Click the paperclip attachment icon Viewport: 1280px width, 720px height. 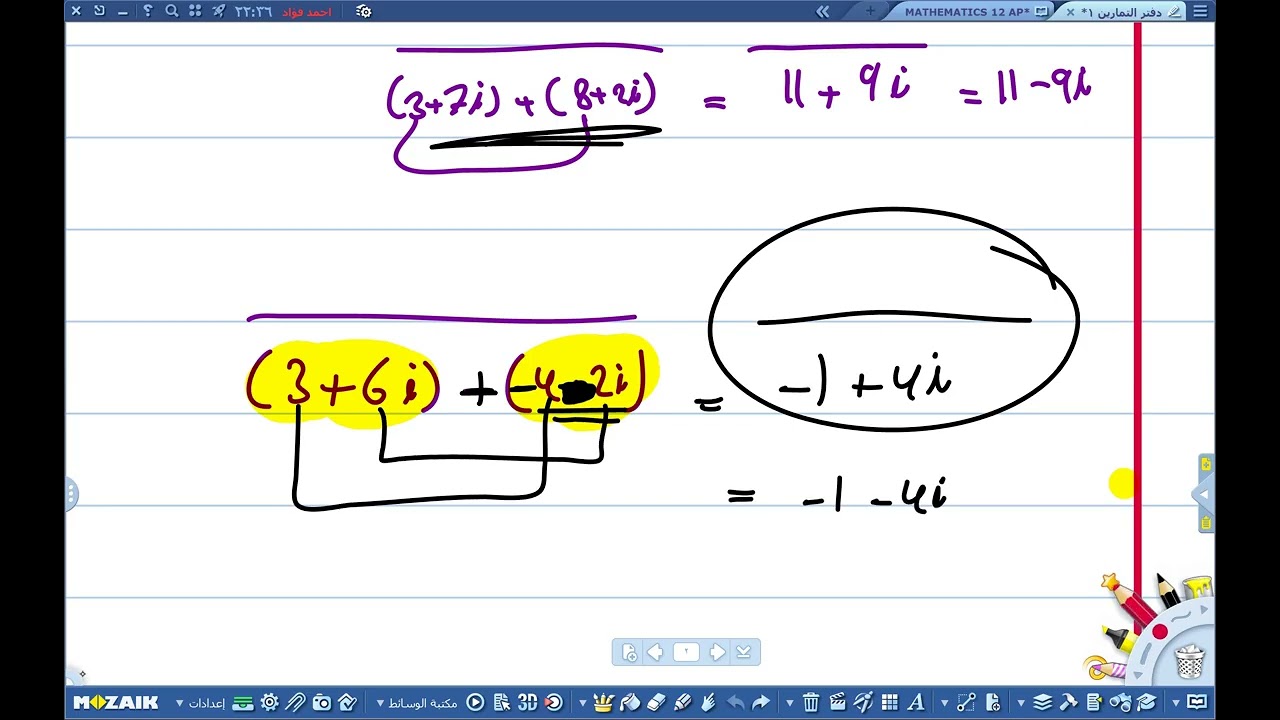coord(295,703)
